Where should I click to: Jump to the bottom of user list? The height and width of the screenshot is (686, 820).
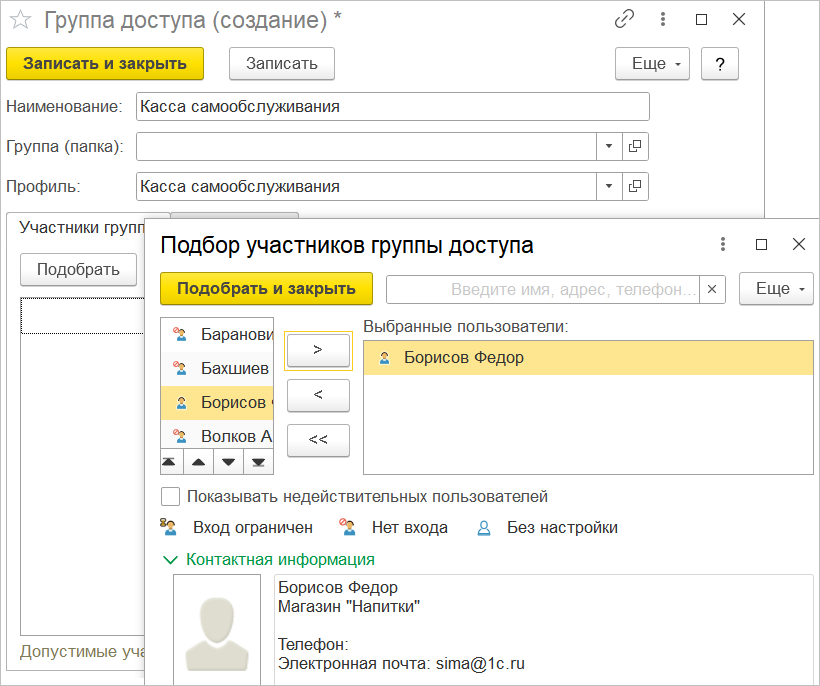(259, 462)
